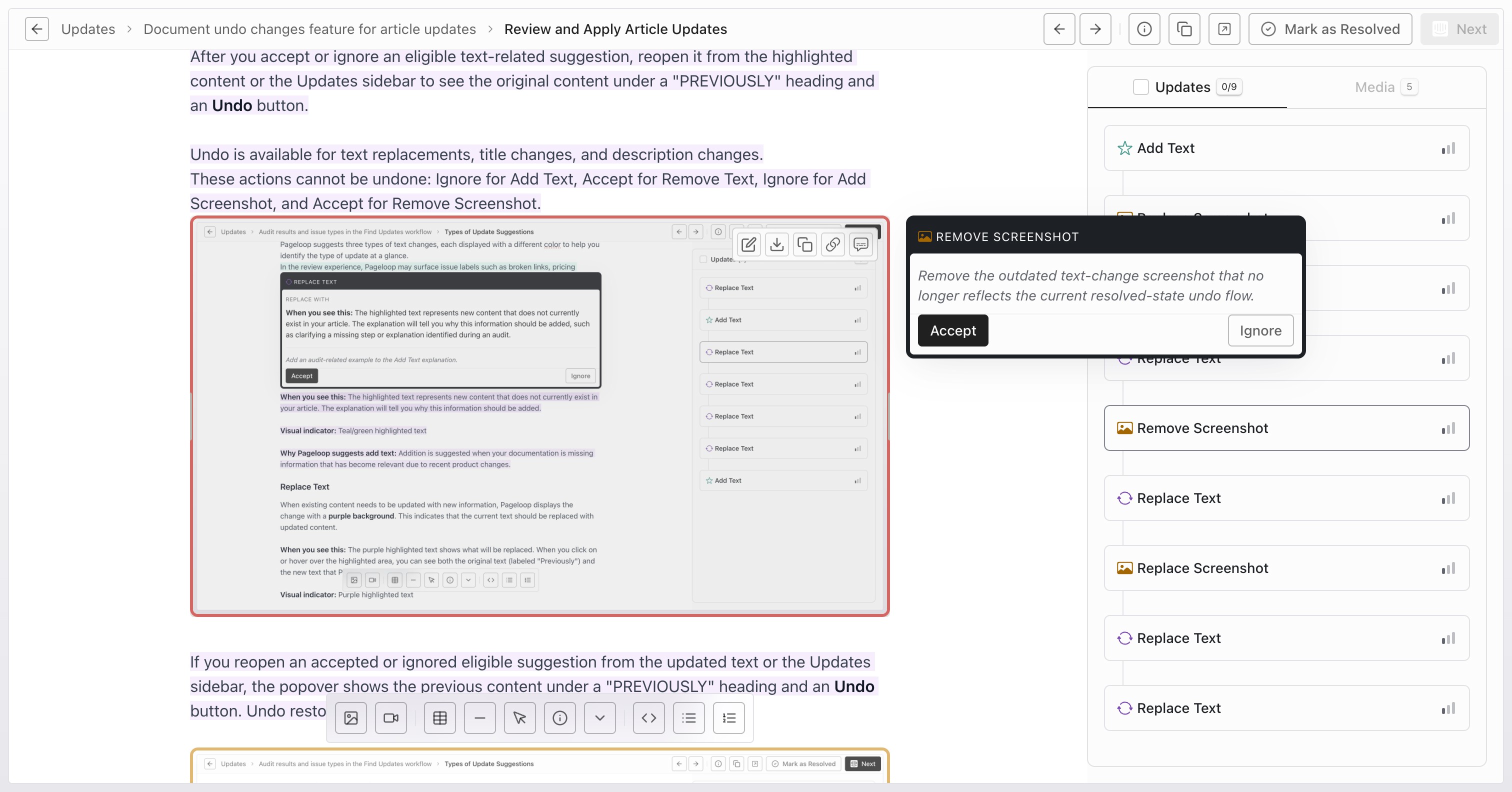The image size is (1512, 792).
Task: Open the info icon in top toolbar
Action: [1144, 29]
